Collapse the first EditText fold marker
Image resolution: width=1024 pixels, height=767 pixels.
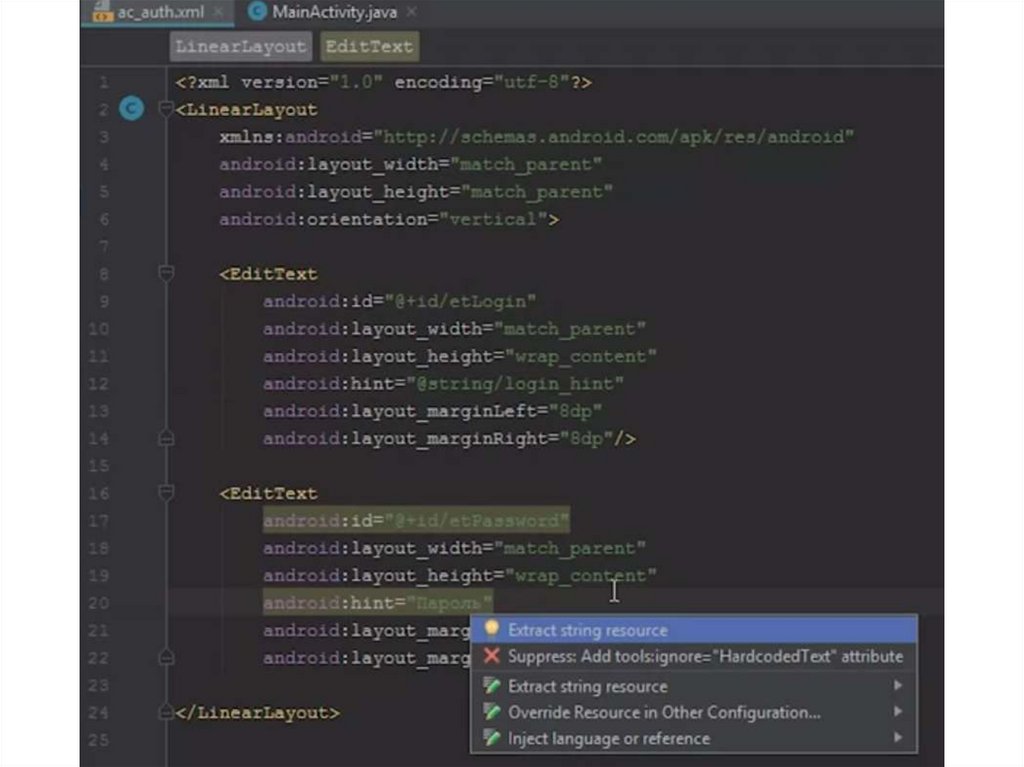point(166,274)
